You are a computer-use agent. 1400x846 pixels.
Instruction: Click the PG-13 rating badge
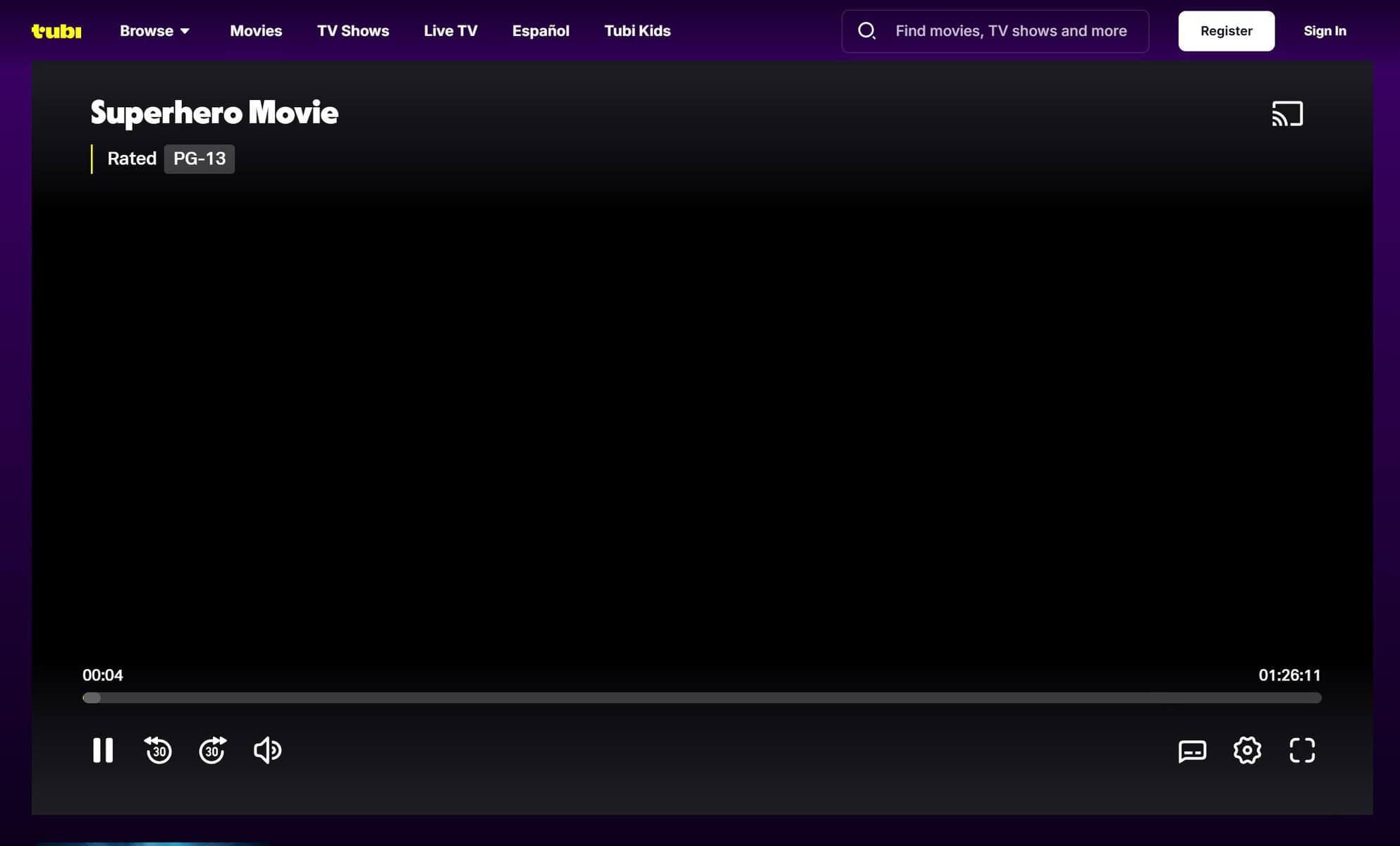199,159
